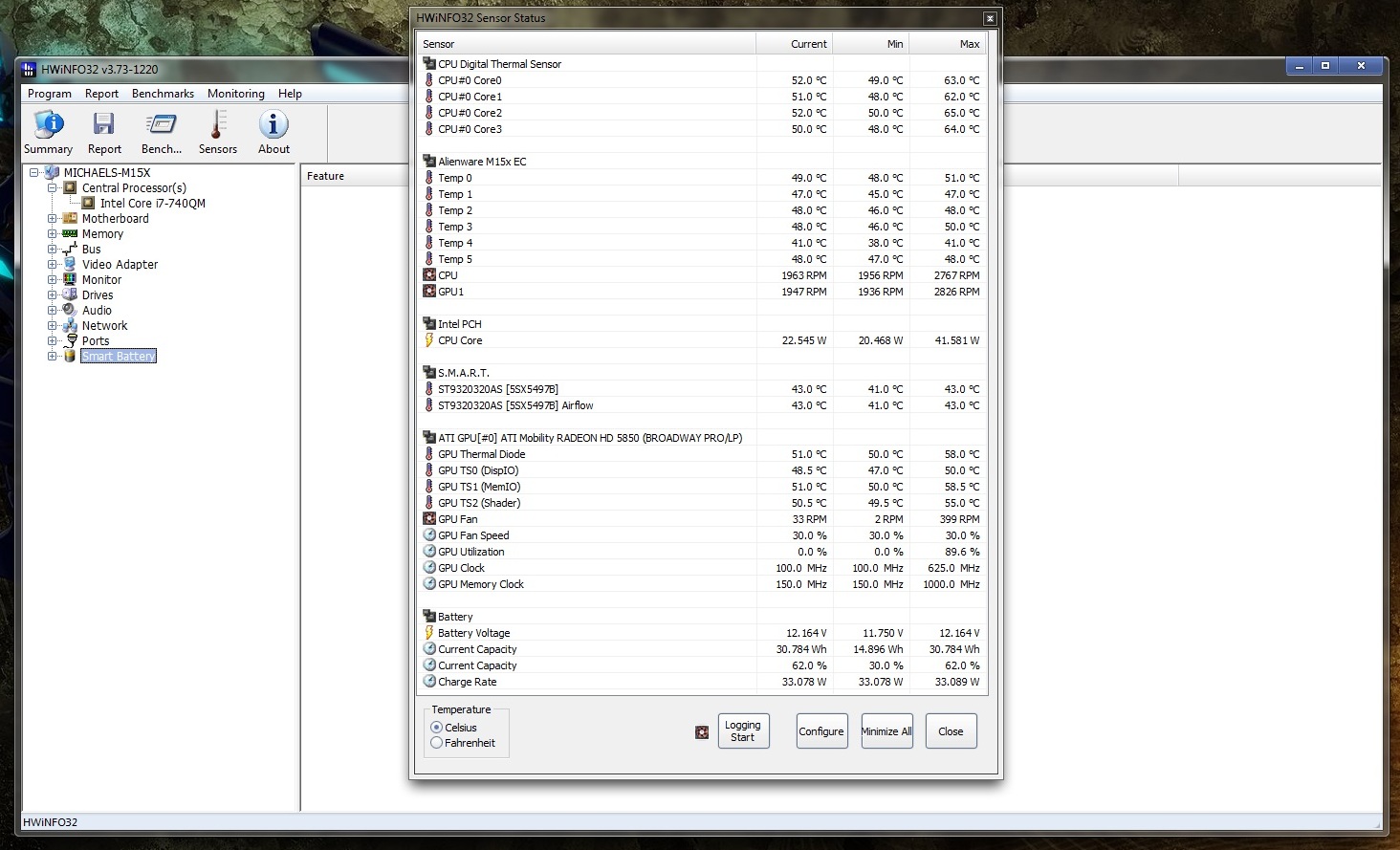Image resolution: width=1400 pixels, height=850 pixels.
Task: Click chip icon of the ATI GPU[#0] group
Action: (429, 438)
